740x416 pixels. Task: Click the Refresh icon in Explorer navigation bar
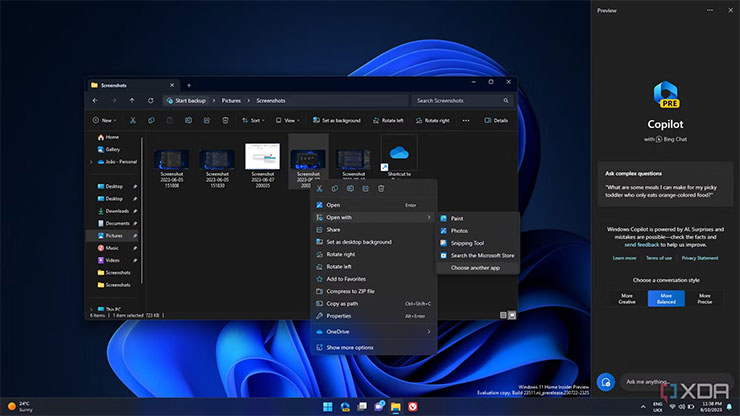(150, 100)
